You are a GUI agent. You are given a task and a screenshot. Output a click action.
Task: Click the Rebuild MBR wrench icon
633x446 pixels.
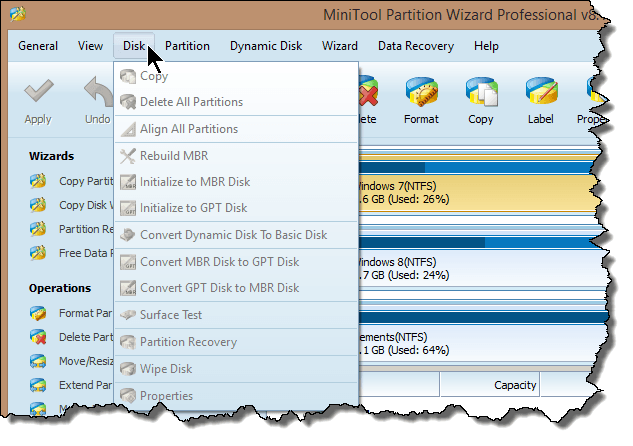(128, 156)
